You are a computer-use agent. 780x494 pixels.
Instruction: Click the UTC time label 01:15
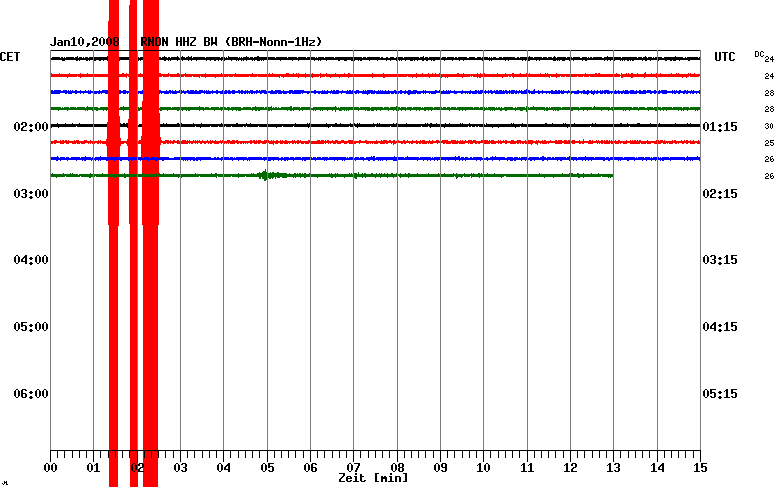pos(720,127)
